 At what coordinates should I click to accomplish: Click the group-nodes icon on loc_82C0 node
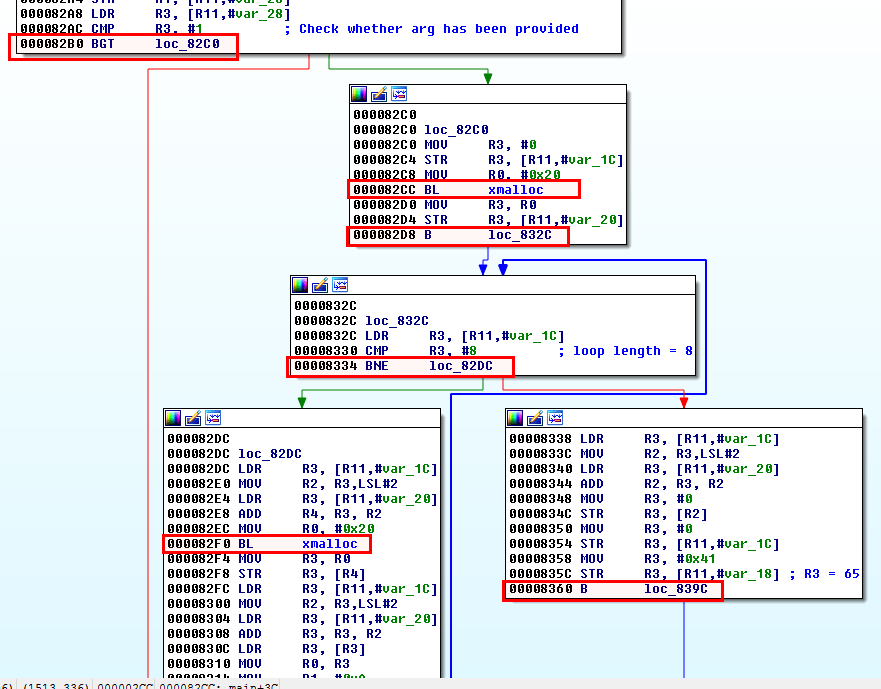399,94
